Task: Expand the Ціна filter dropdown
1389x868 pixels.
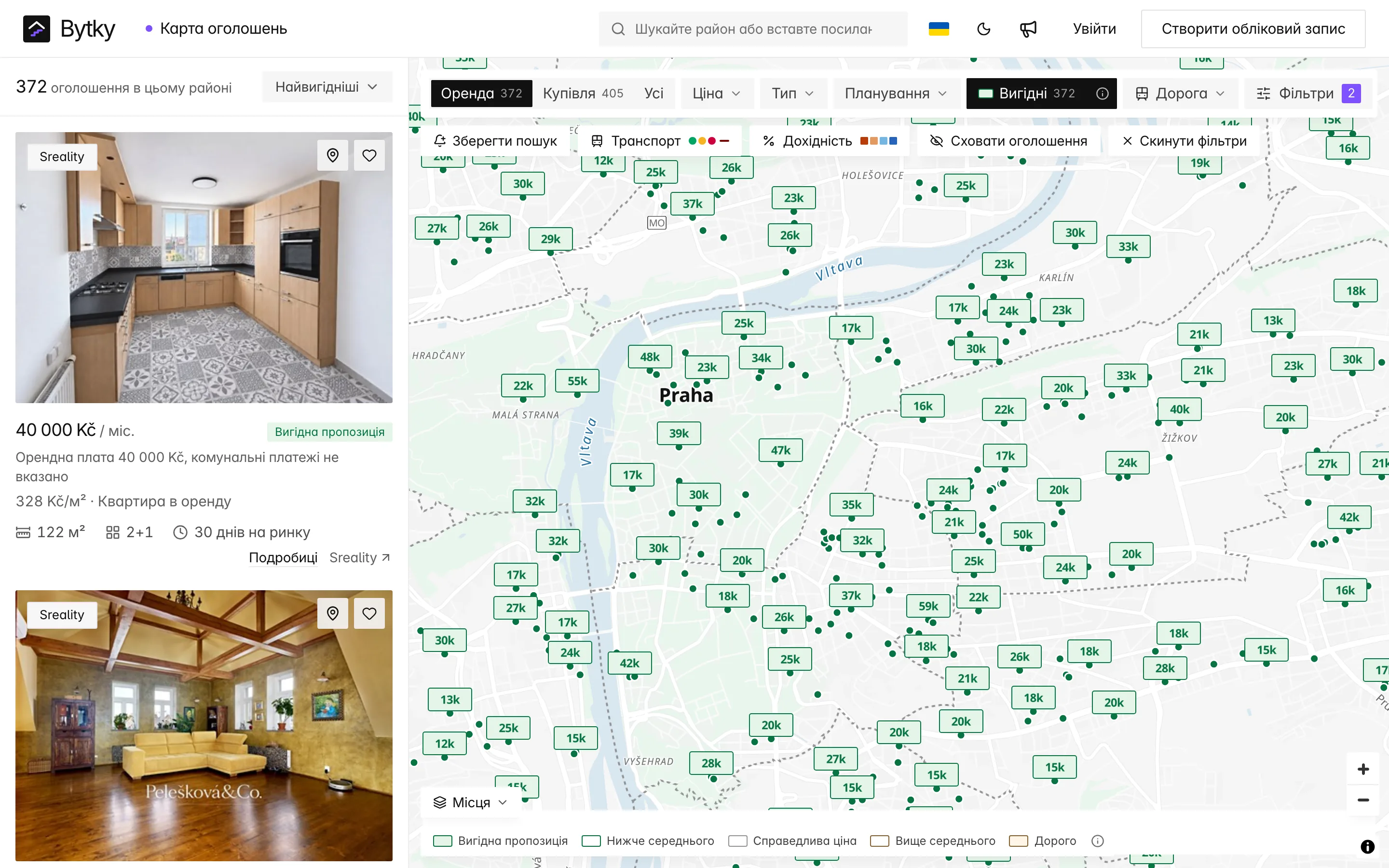Action: point(717,93)
